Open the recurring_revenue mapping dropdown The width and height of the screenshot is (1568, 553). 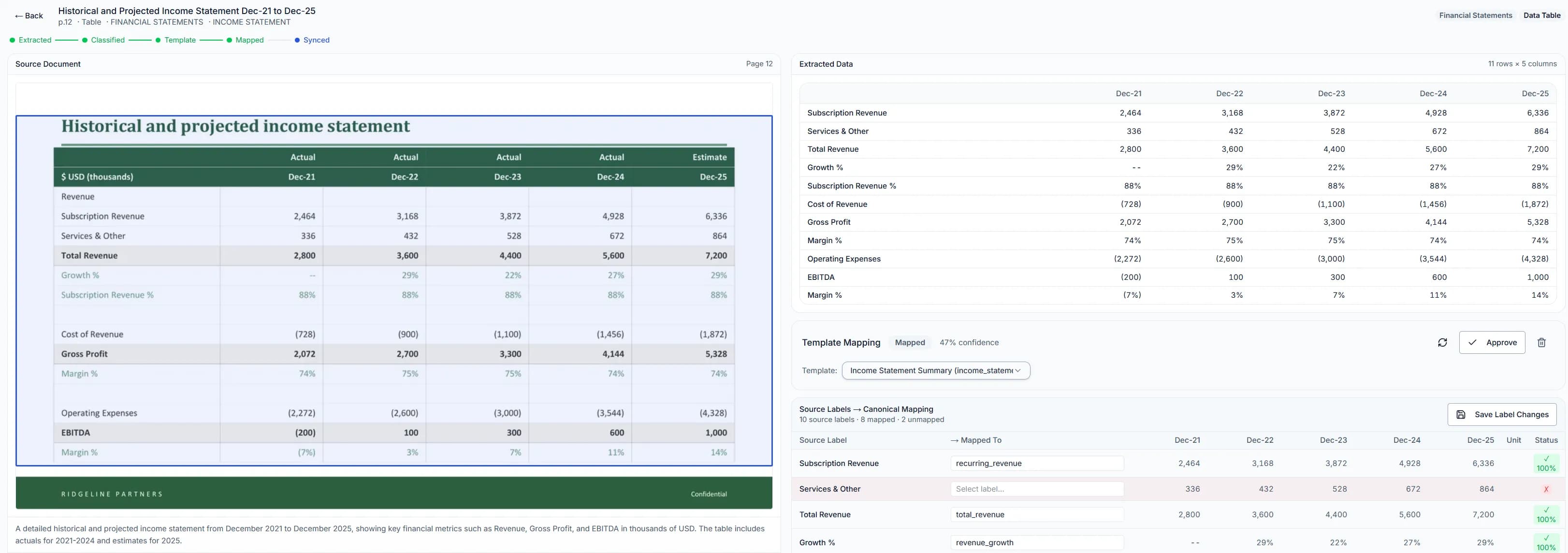point(1037,464)
